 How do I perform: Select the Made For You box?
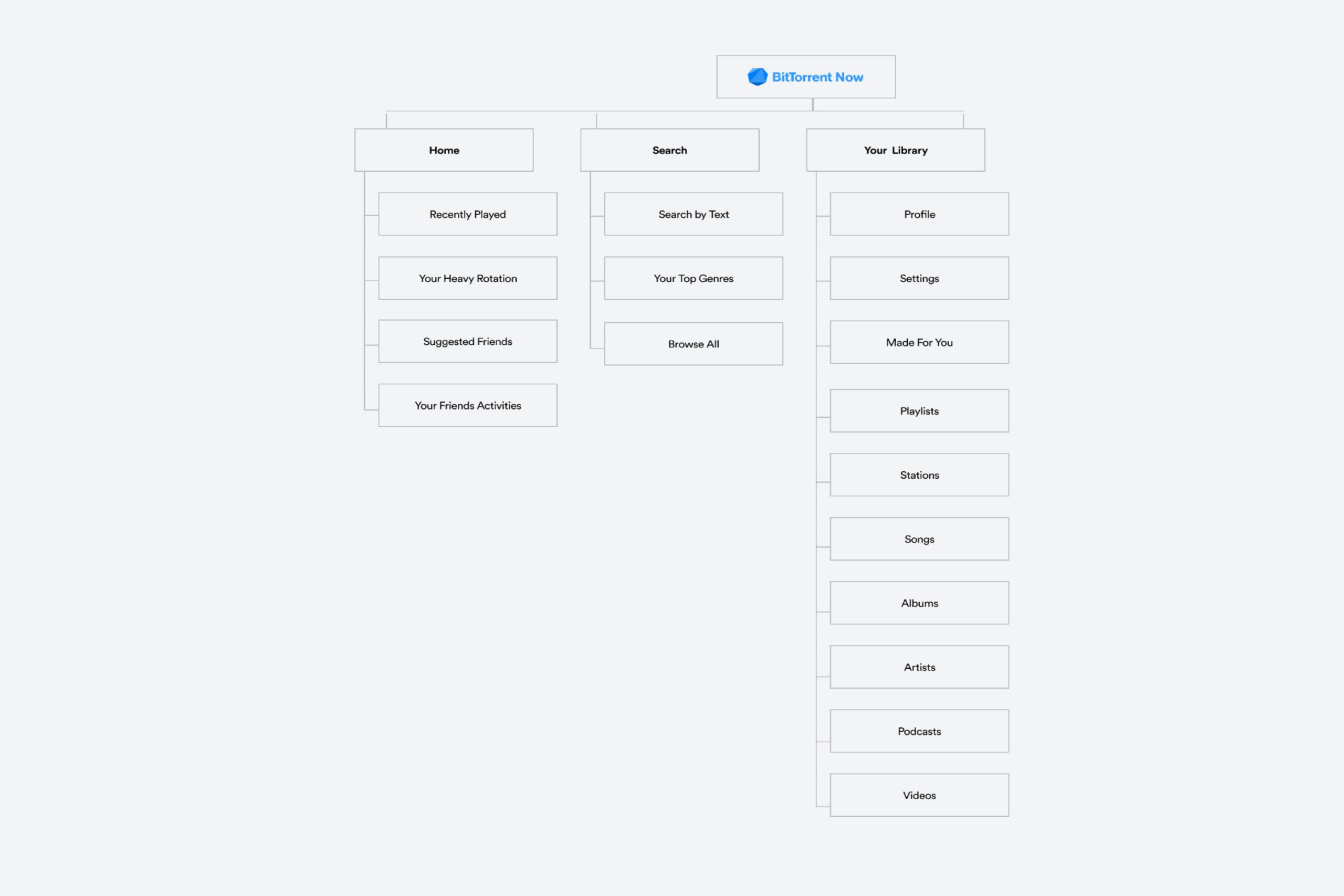pyautogui.click(x=919, y=342)
